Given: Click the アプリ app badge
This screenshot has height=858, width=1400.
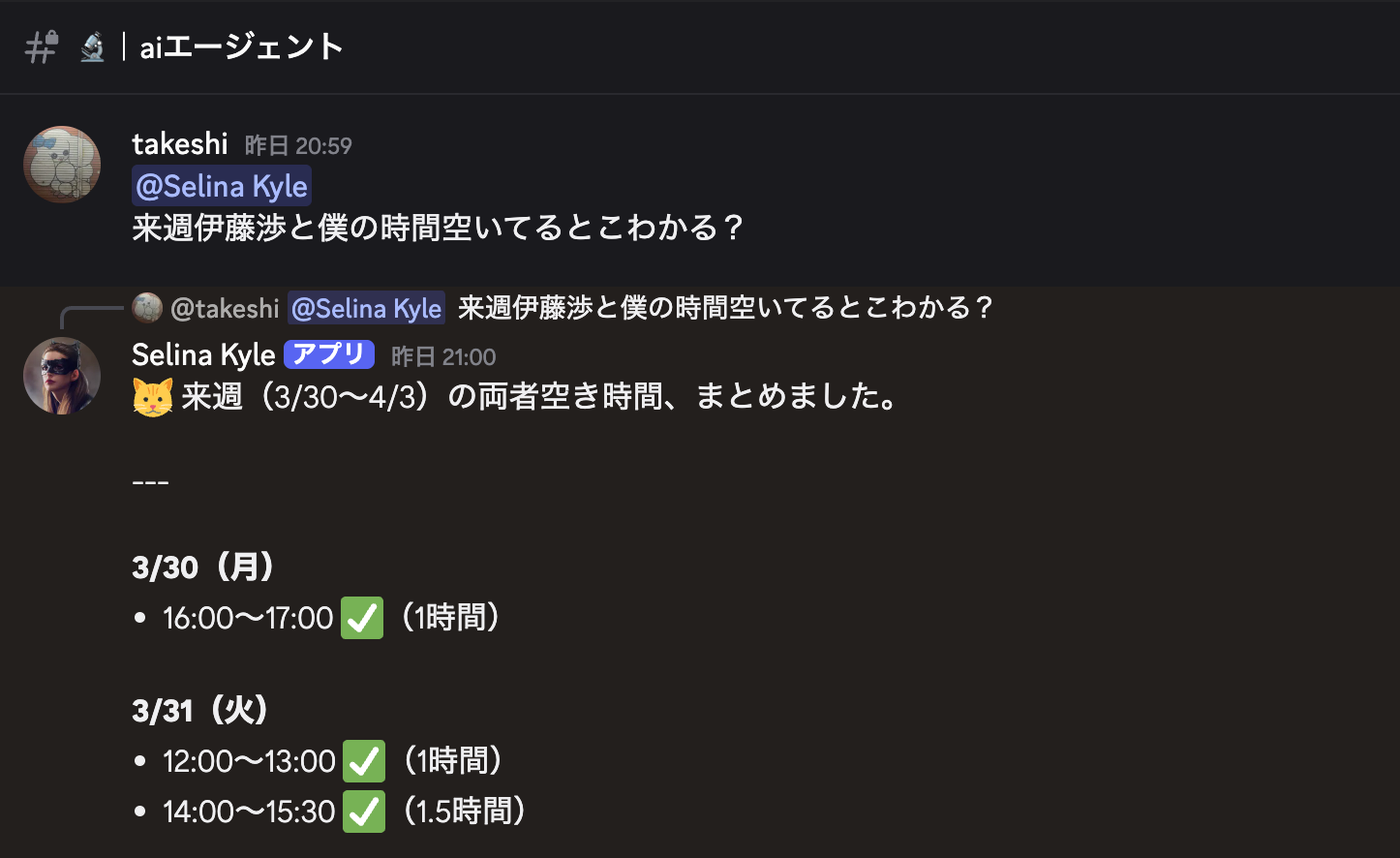Looking at the screenshot, I should coord(329,354).
